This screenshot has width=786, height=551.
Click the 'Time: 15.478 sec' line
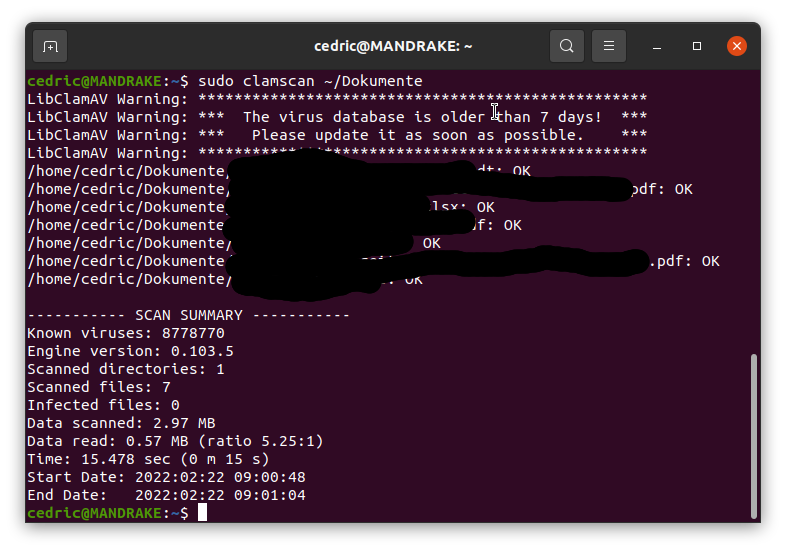(x=148, y=459)
